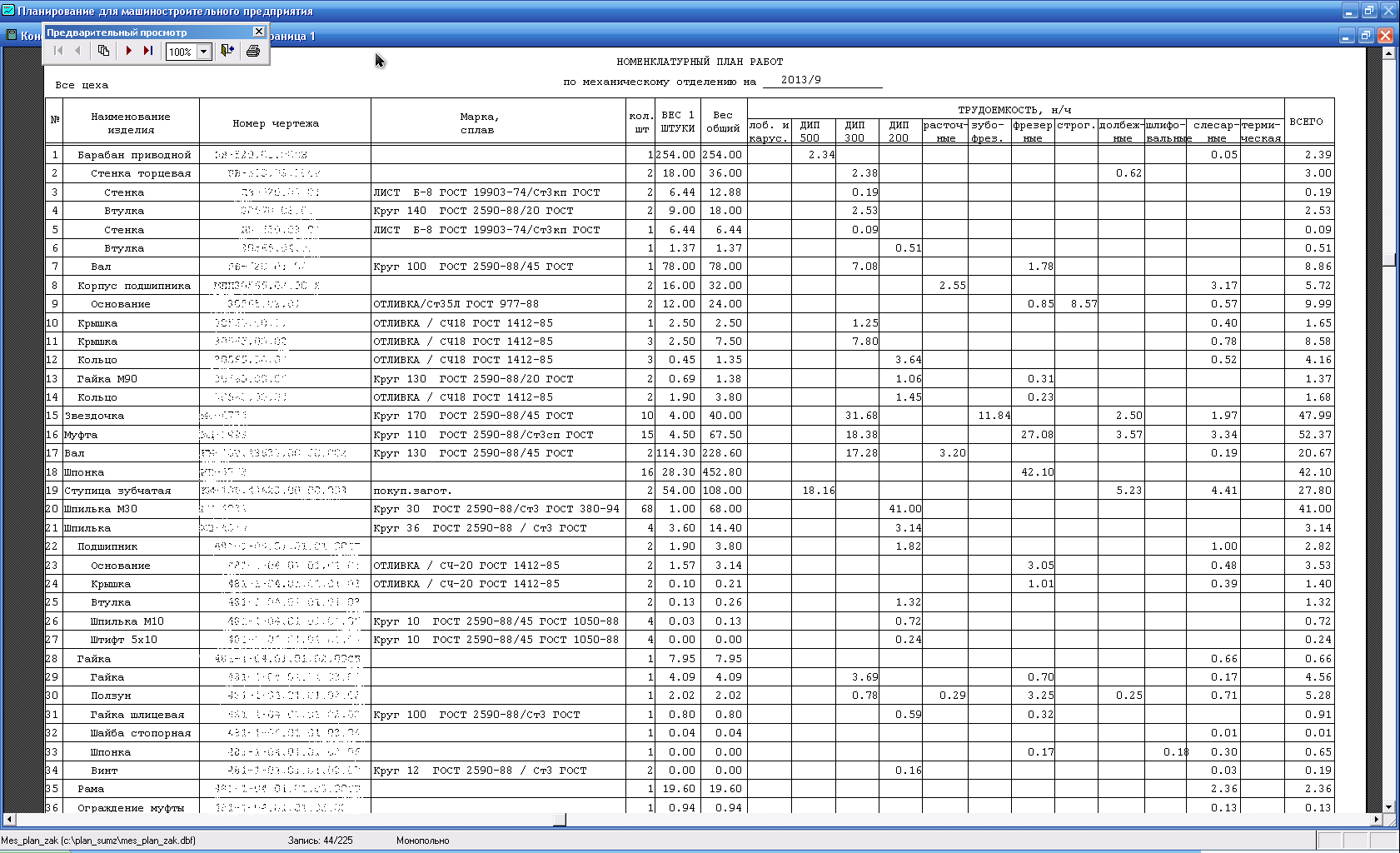Print the report using printer icon
Image resolution: width=1400 pixels, height=853 pixels.
(x=253, y=51)
